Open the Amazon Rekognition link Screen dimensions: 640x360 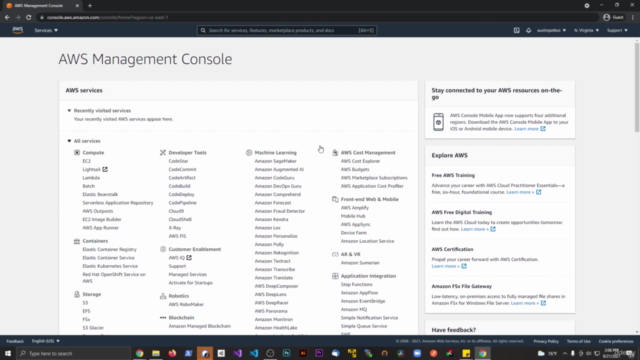click(x=277, y=253)
